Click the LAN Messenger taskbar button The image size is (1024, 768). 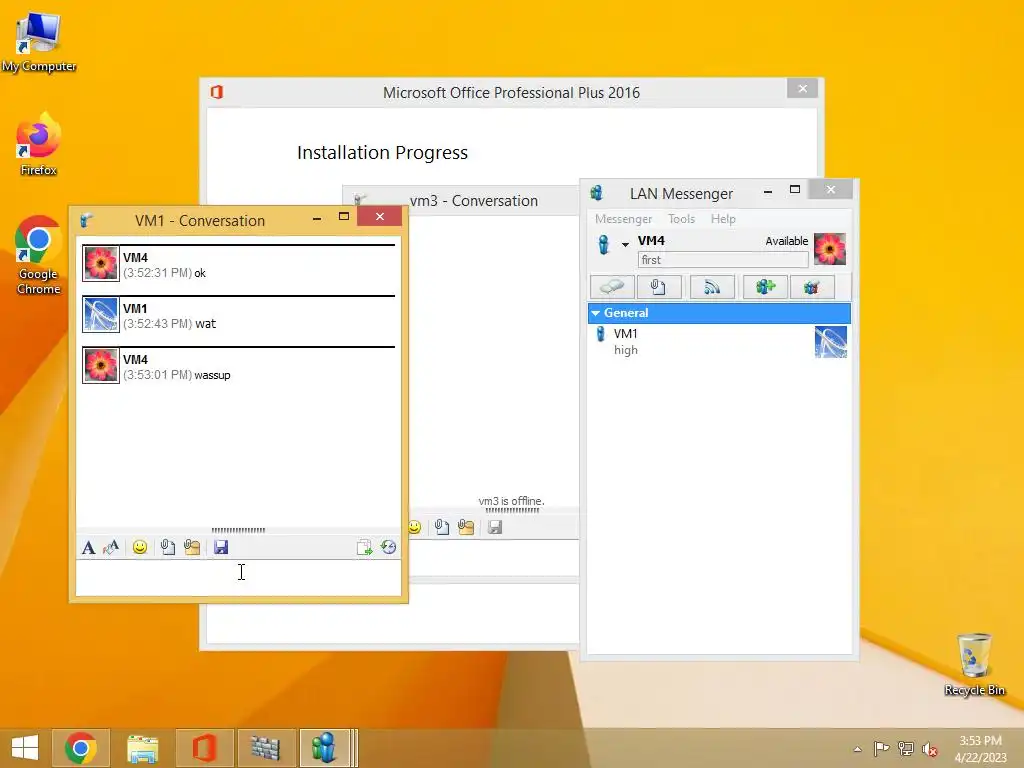click(328, 748)
